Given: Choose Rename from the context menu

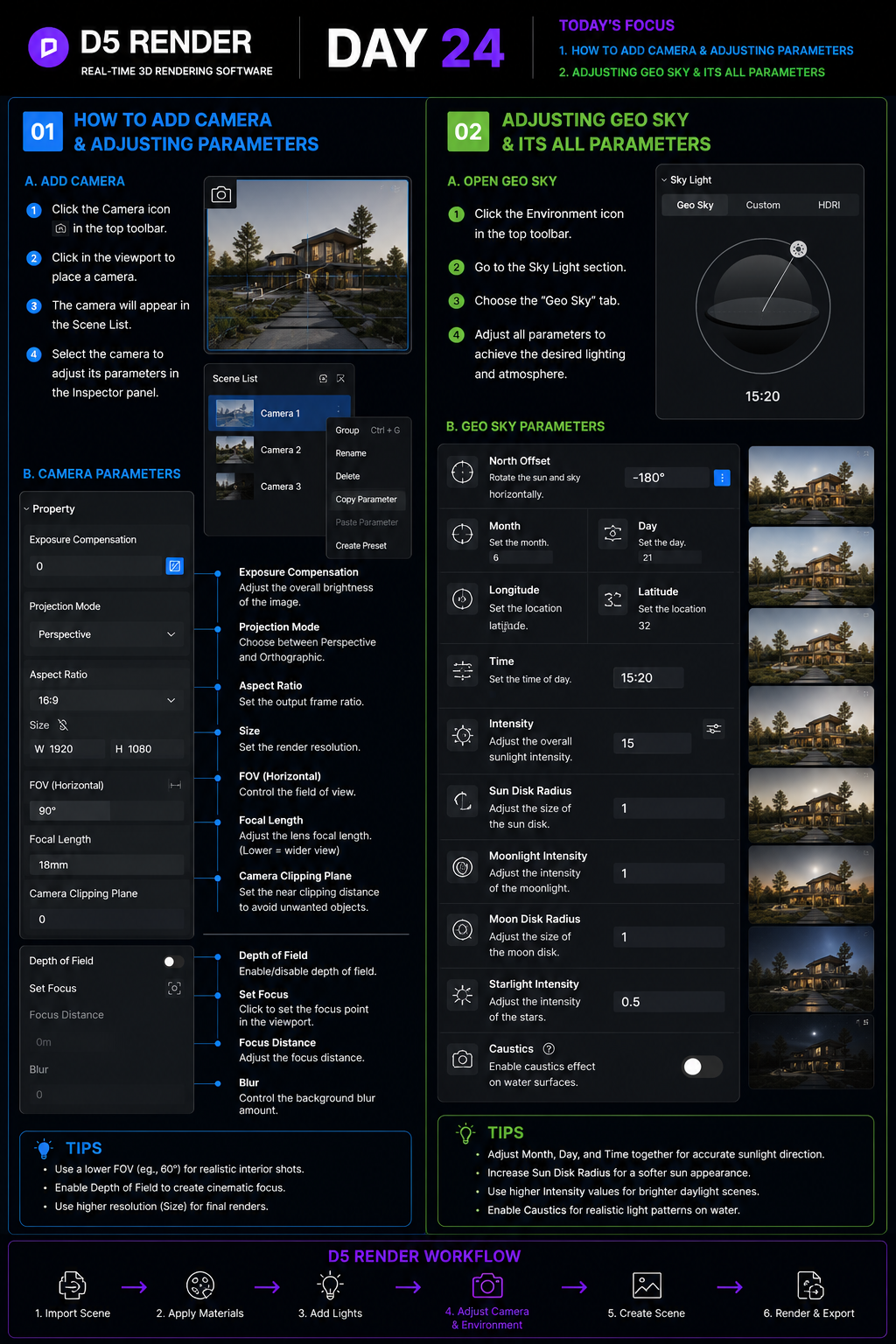Looking at the screenshot, I should pyautogui.click(x=367, y=453).
